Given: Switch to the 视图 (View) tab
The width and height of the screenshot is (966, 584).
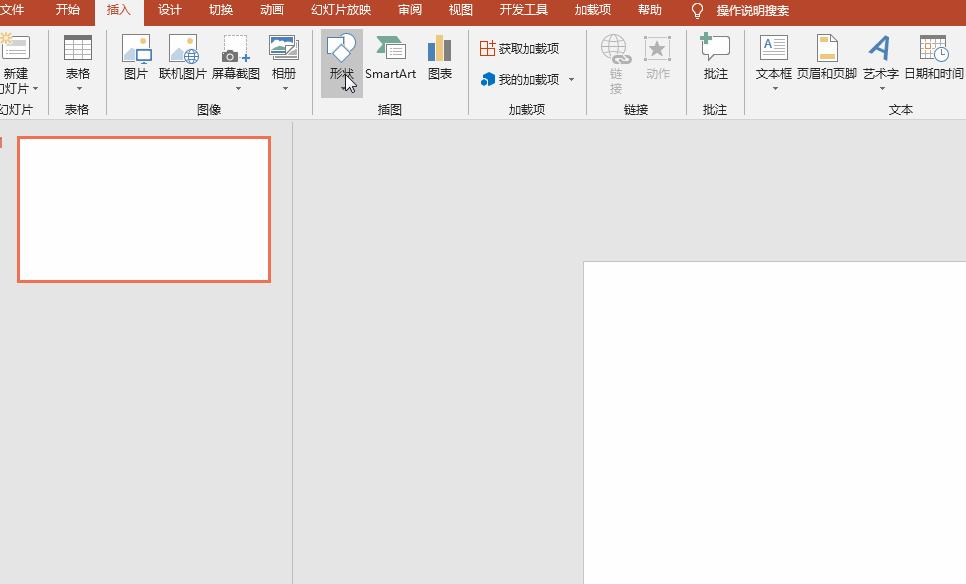Looking at the screenshot, I should point(460,10).
